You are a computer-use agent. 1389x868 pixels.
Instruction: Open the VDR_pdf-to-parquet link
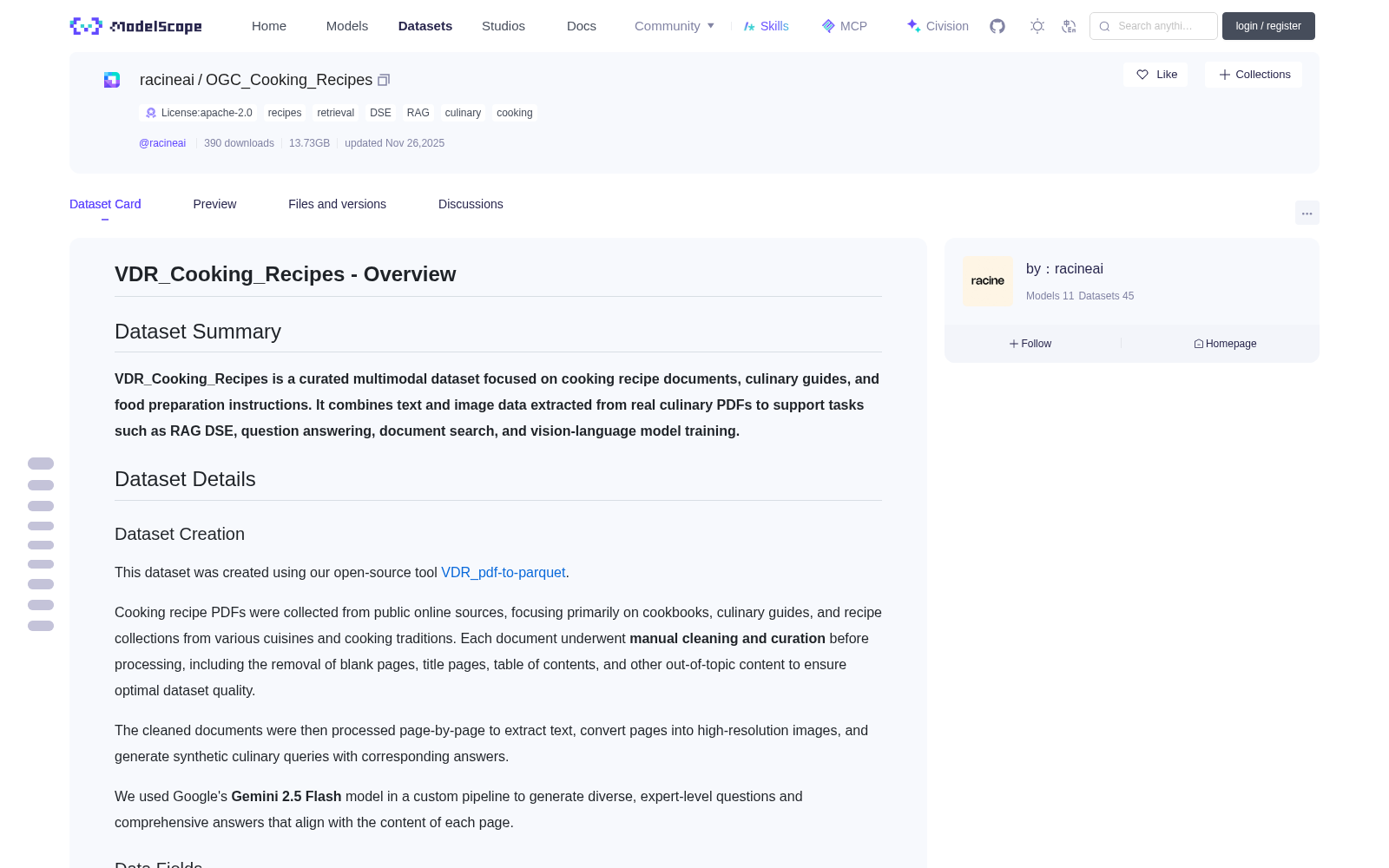(x=503, y=573)
